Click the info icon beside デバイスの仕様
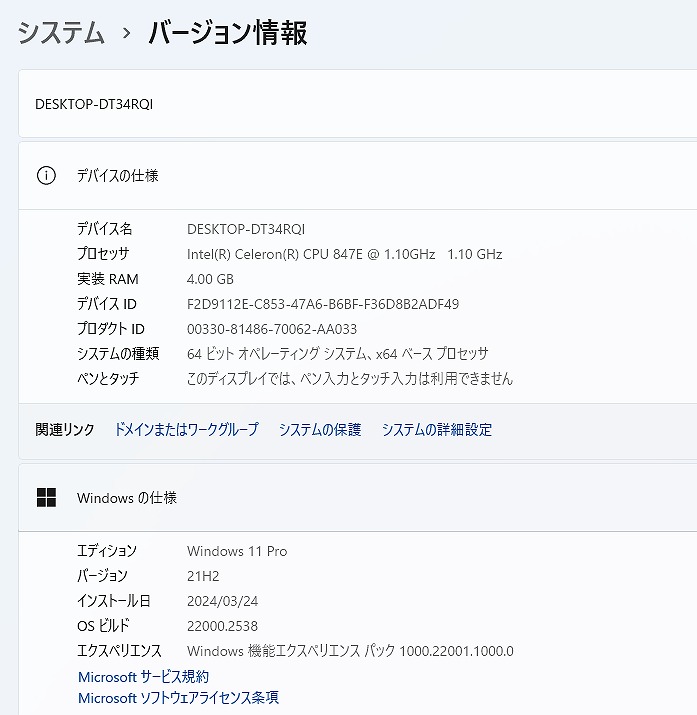 tap(46, 176)
